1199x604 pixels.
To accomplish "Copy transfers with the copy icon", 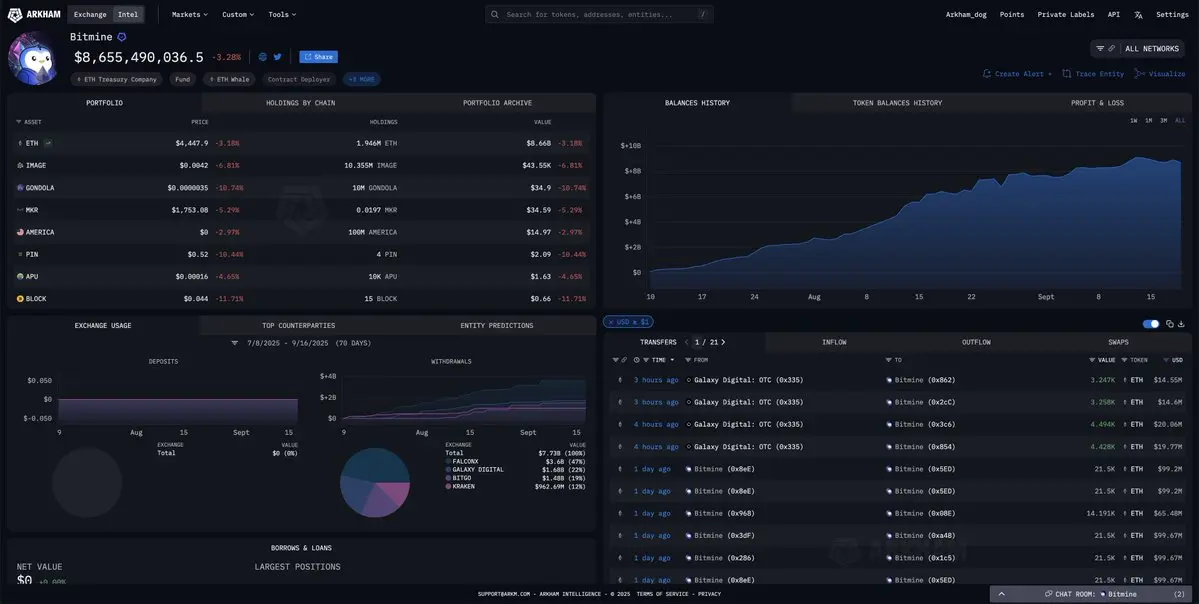I will click(x=1170, y=323).
